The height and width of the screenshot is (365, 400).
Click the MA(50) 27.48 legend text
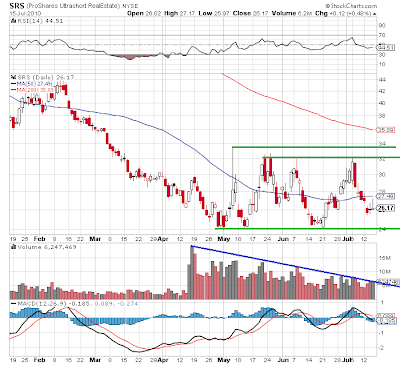click(x=34, y=84)
